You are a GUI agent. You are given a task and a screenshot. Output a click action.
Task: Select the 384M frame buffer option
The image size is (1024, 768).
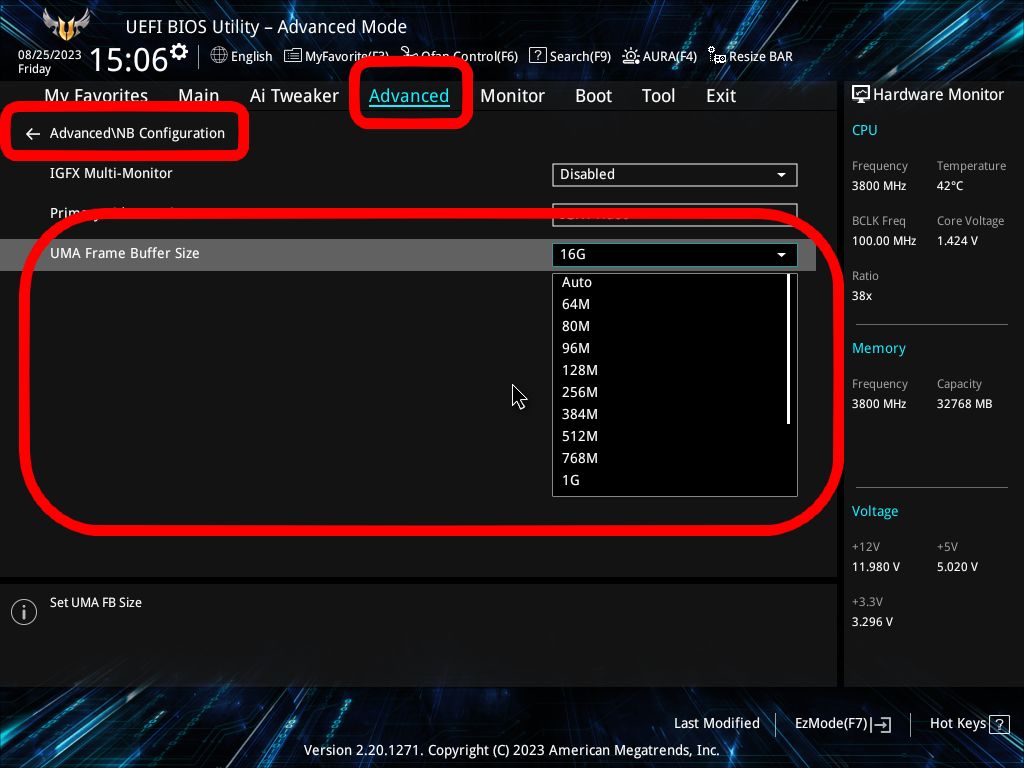pos(579,415)
